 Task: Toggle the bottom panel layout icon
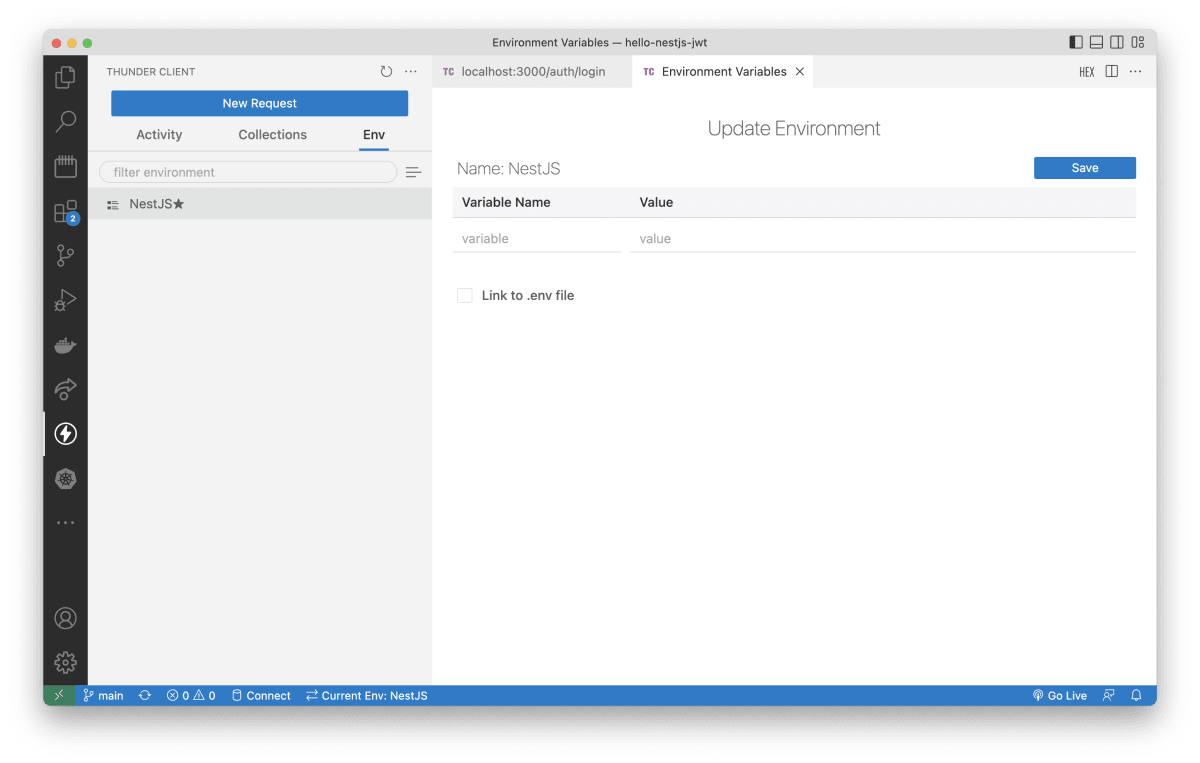(x=1096, y=43)
